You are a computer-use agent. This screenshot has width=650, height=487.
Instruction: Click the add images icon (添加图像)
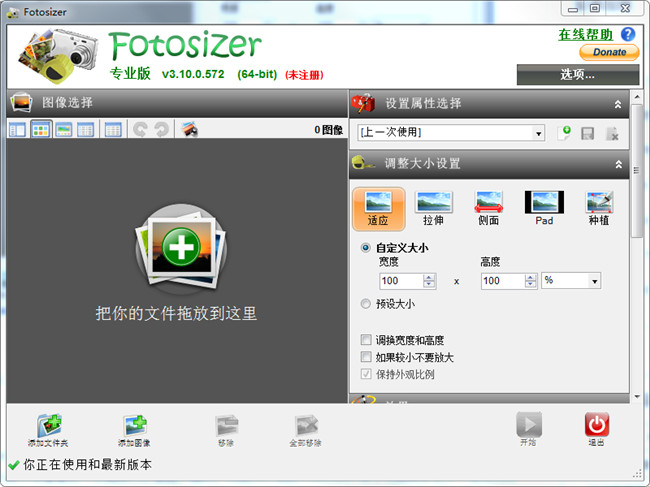135,427
